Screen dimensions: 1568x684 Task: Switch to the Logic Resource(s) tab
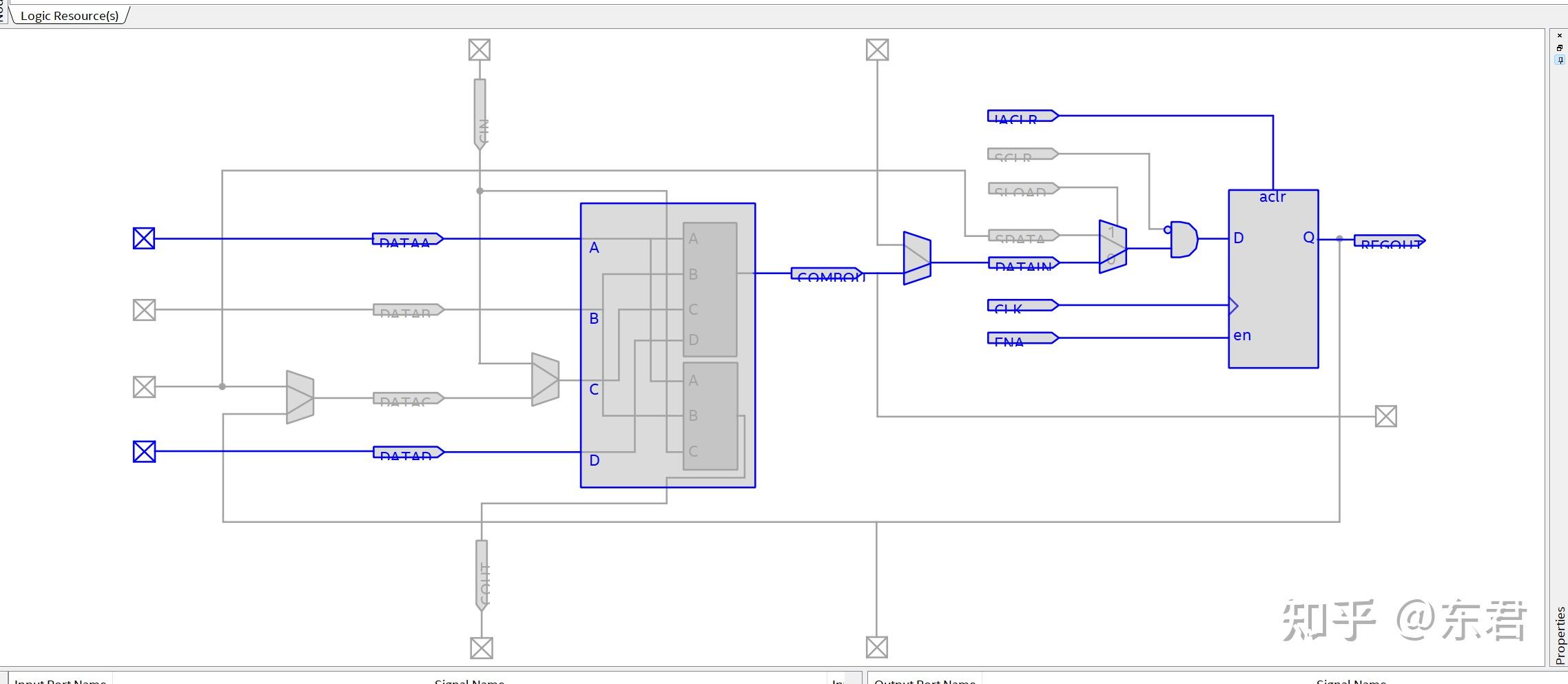[70, 15]
